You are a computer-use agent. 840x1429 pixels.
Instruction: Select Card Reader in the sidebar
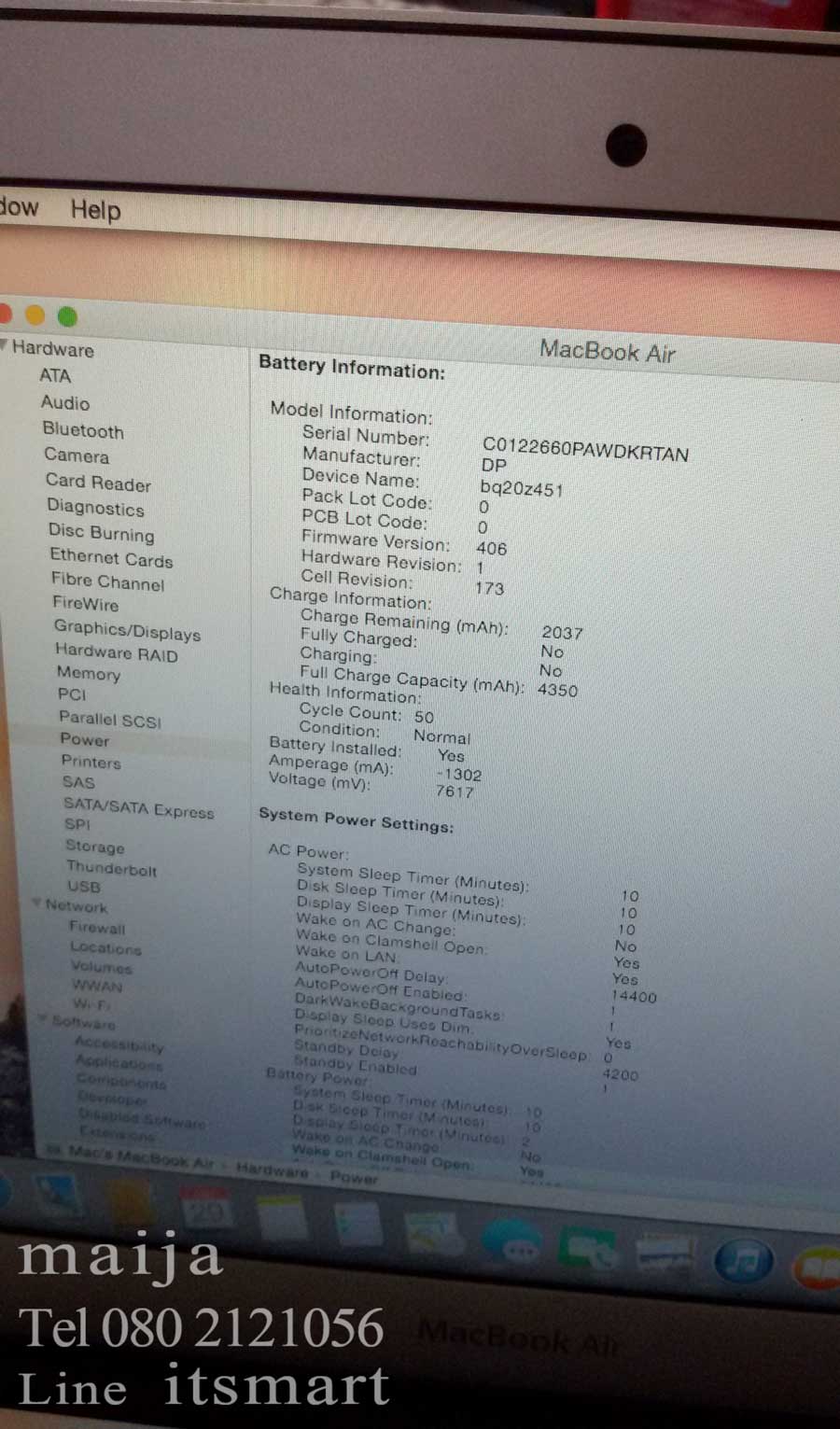click(x=98, y=482)
